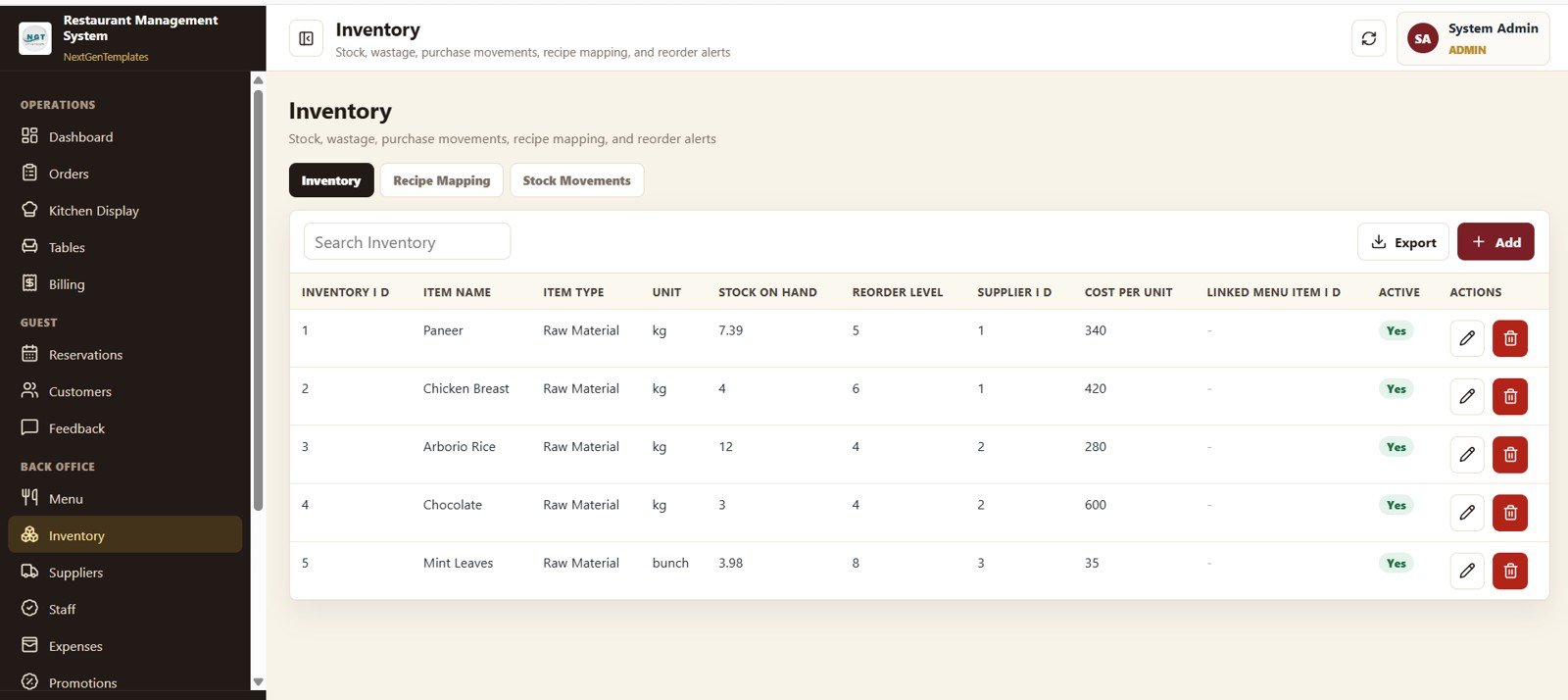Open Feedback in the sidebar

[125, 428]
